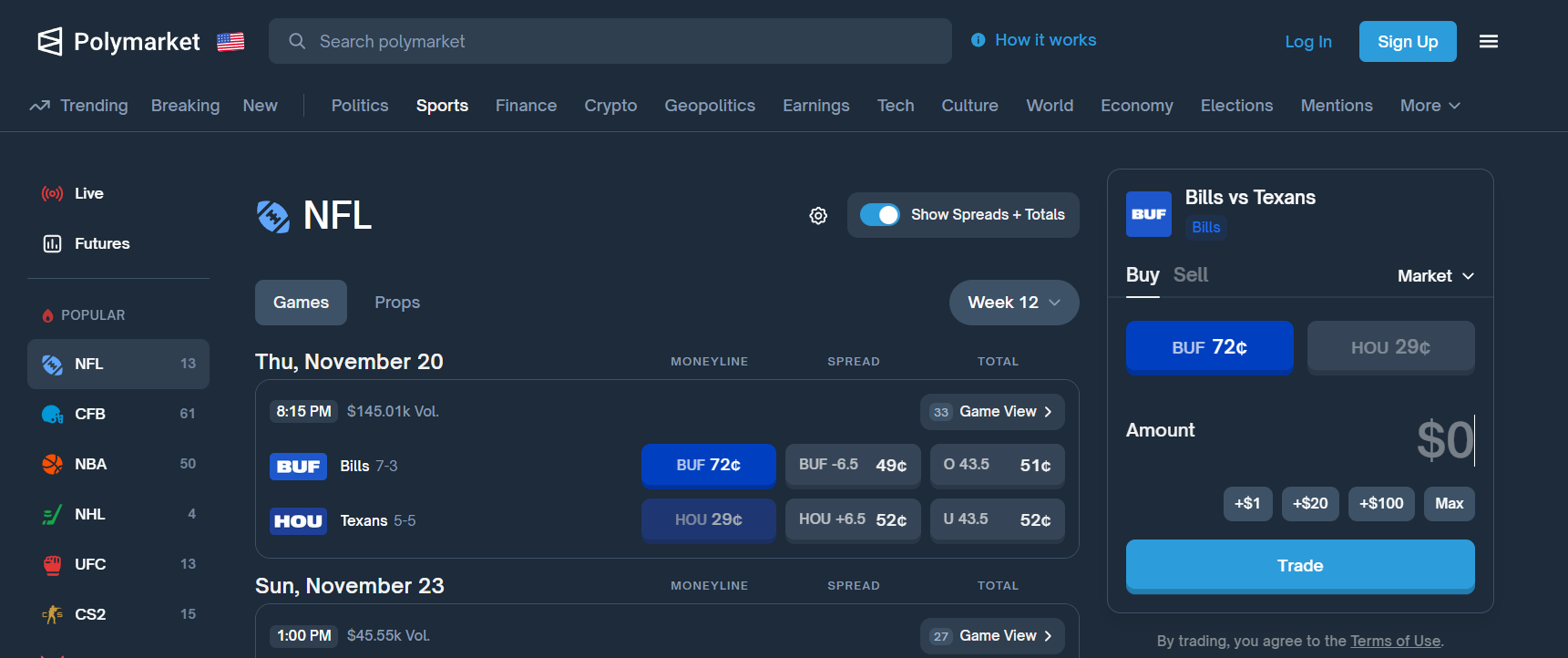Open the Politics category

point(360,106)
